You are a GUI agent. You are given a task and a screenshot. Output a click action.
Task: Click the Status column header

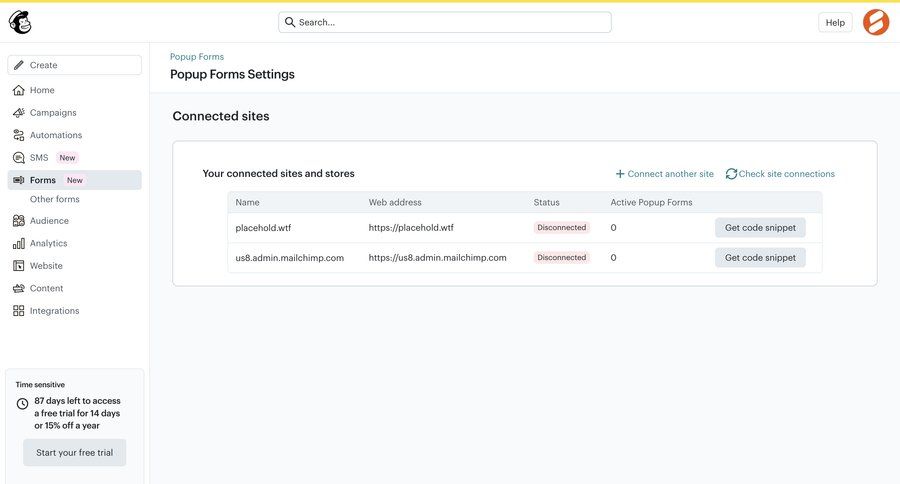click(546, 202)
